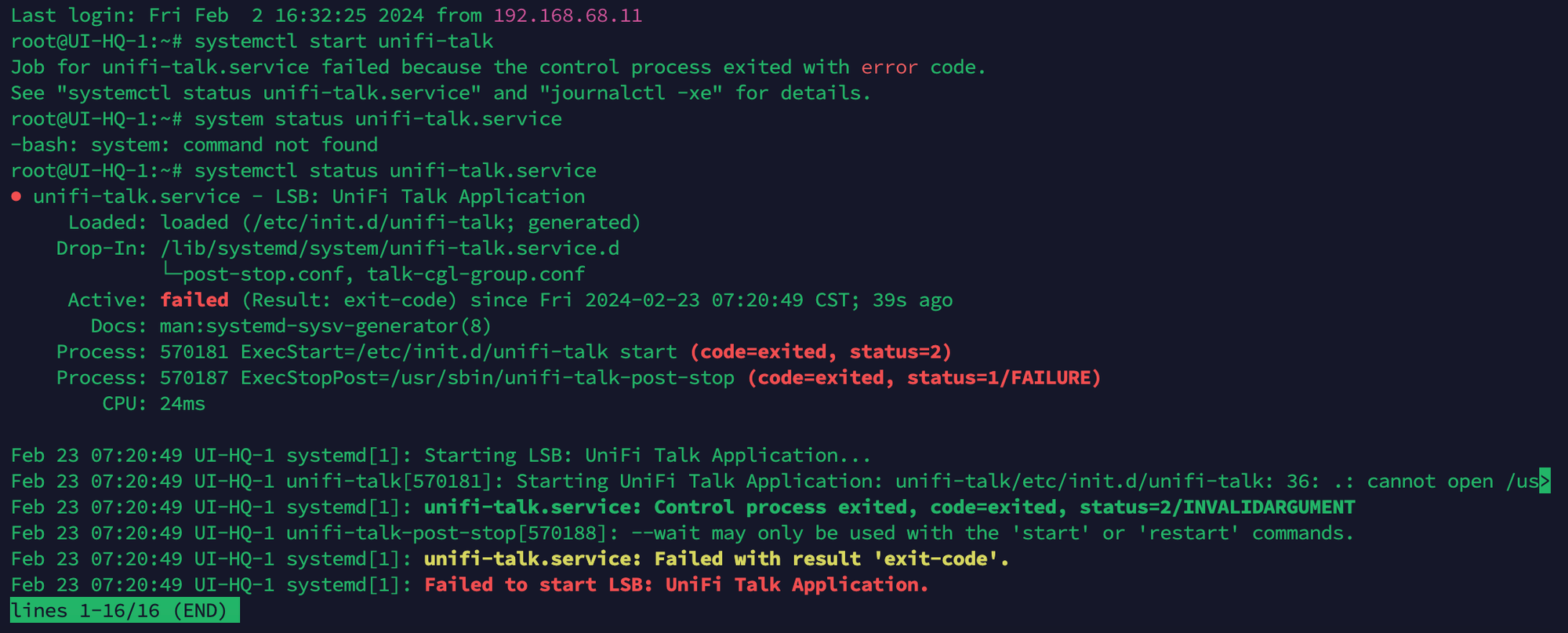The image size is (1568, 633).
Task: Click the yellow "Failed with result 'exit-code'" line
Action: click(x=716, y=558)
